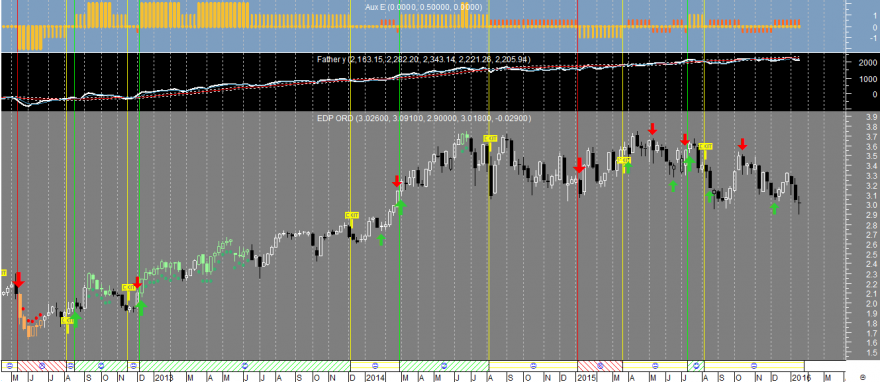Viewport: 880px width, 382px height.
Task: Click the green up arrow at August 2012
Action: coord(76,319)
